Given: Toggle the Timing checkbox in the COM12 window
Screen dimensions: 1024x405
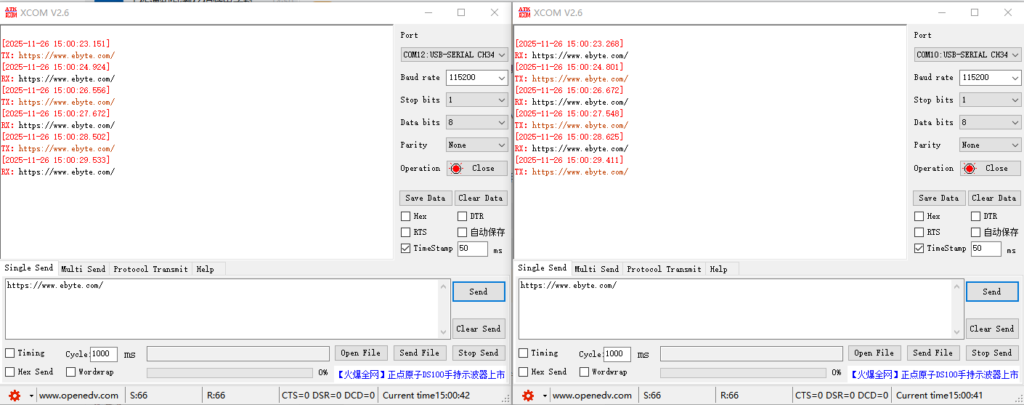Looking at the screenshot, I should pos(11,353).
